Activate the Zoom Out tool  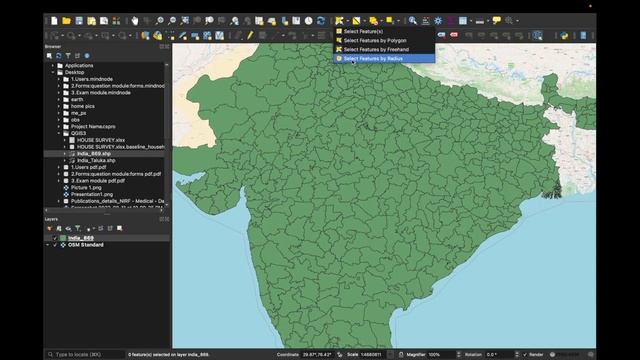pyautogui.click(x=172, y=20)
